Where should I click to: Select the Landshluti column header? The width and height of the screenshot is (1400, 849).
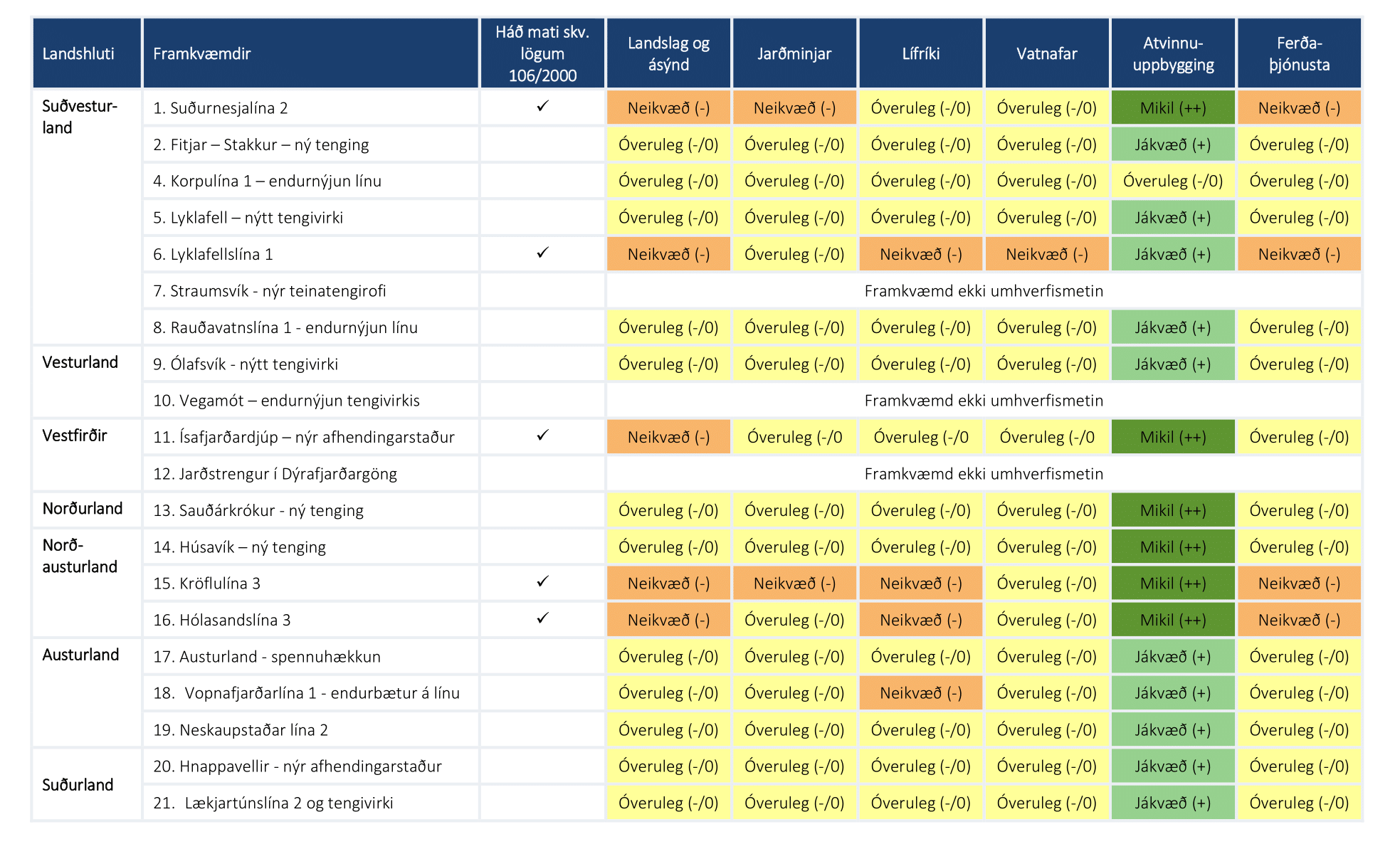pyautogui.click(x=78, y=54)
